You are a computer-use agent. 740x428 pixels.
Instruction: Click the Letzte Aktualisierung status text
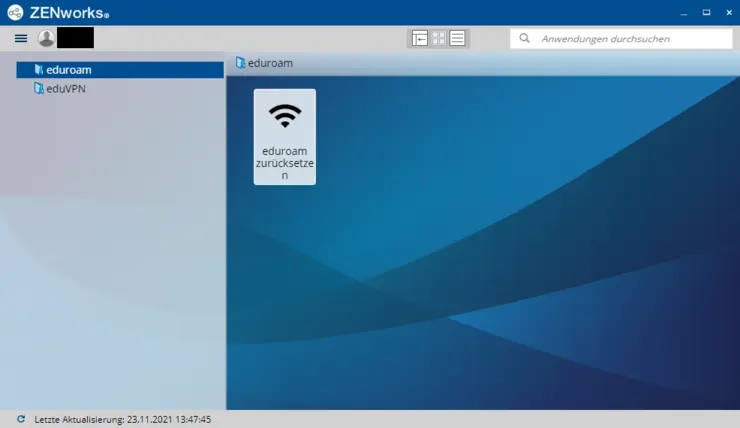click(122, 420)
